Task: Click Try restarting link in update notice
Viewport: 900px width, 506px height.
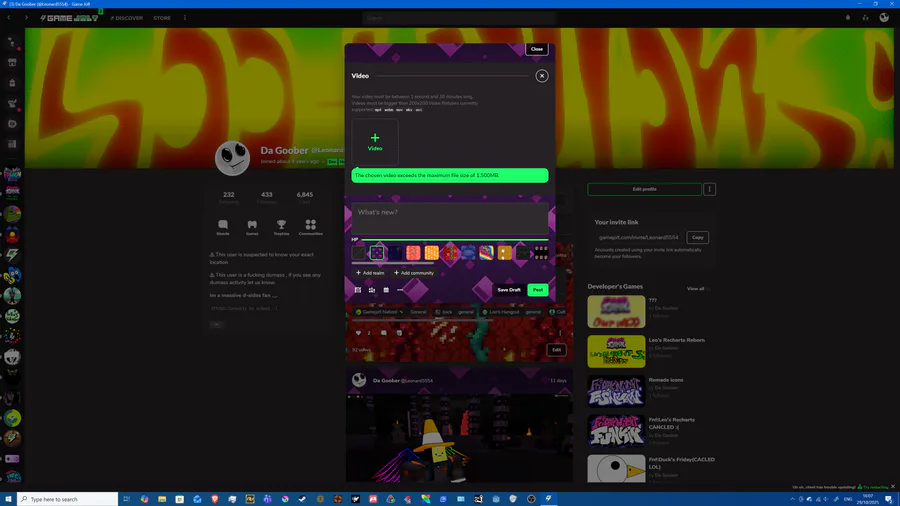Action: pos(873,487)
